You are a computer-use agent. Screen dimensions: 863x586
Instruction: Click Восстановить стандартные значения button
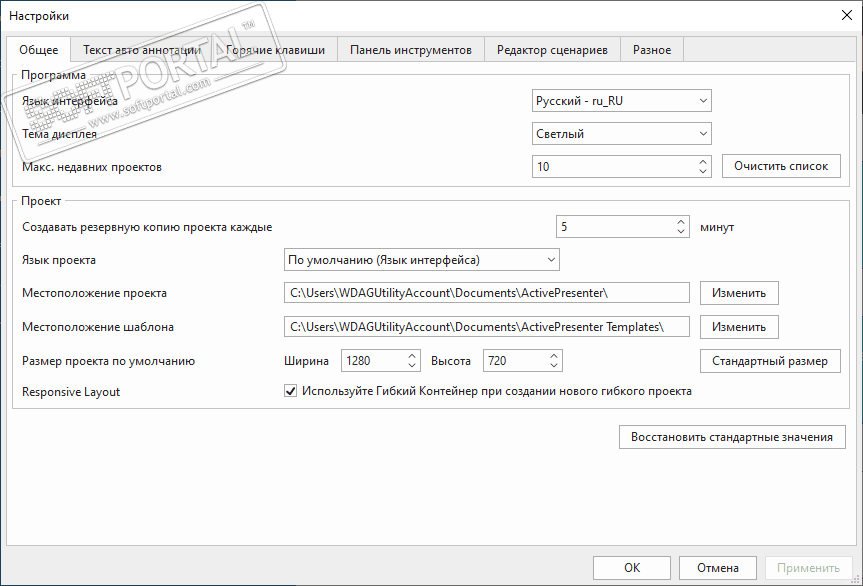pyautogui.click(x=732, y=437)
